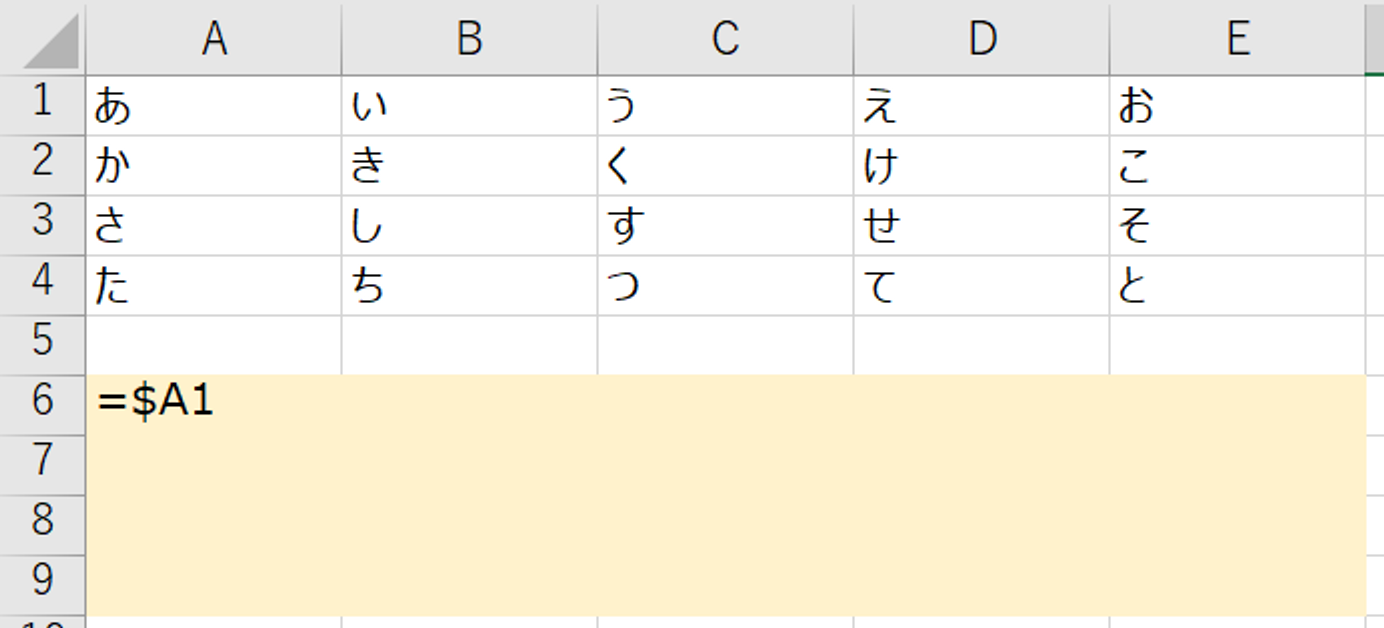
Task: Click cell containing す
Action: tap(725, 225)
